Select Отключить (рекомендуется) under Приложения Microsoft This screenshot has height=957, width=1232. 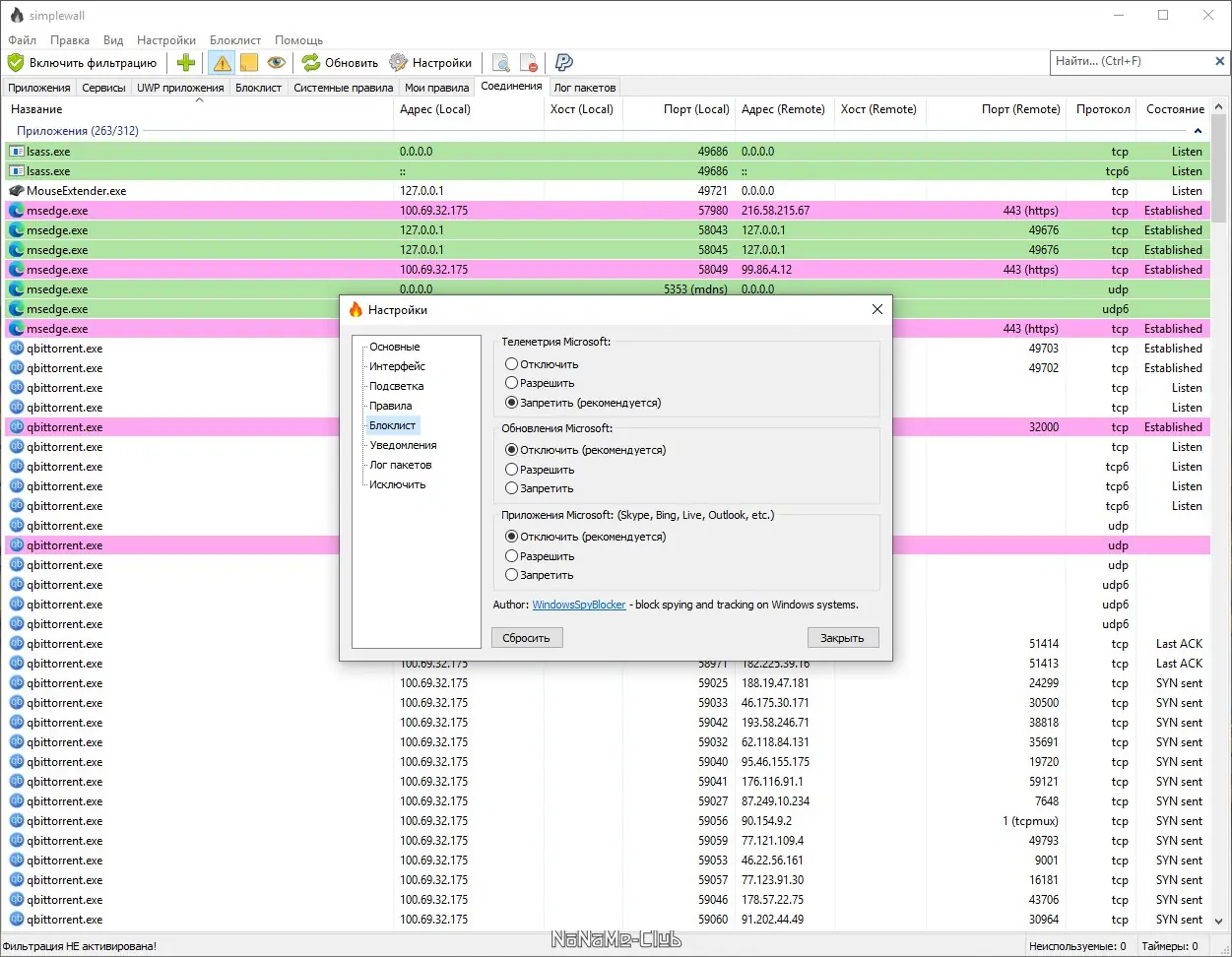(585, 537)
